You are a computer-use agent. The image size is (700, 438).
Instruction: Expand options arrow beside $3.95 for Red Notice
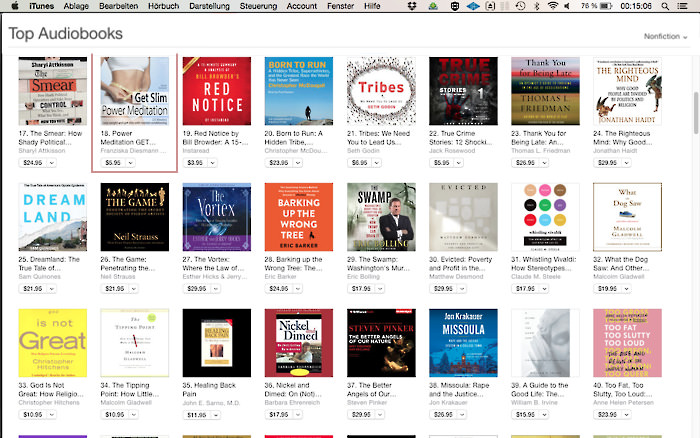click(x=210, y=162)
